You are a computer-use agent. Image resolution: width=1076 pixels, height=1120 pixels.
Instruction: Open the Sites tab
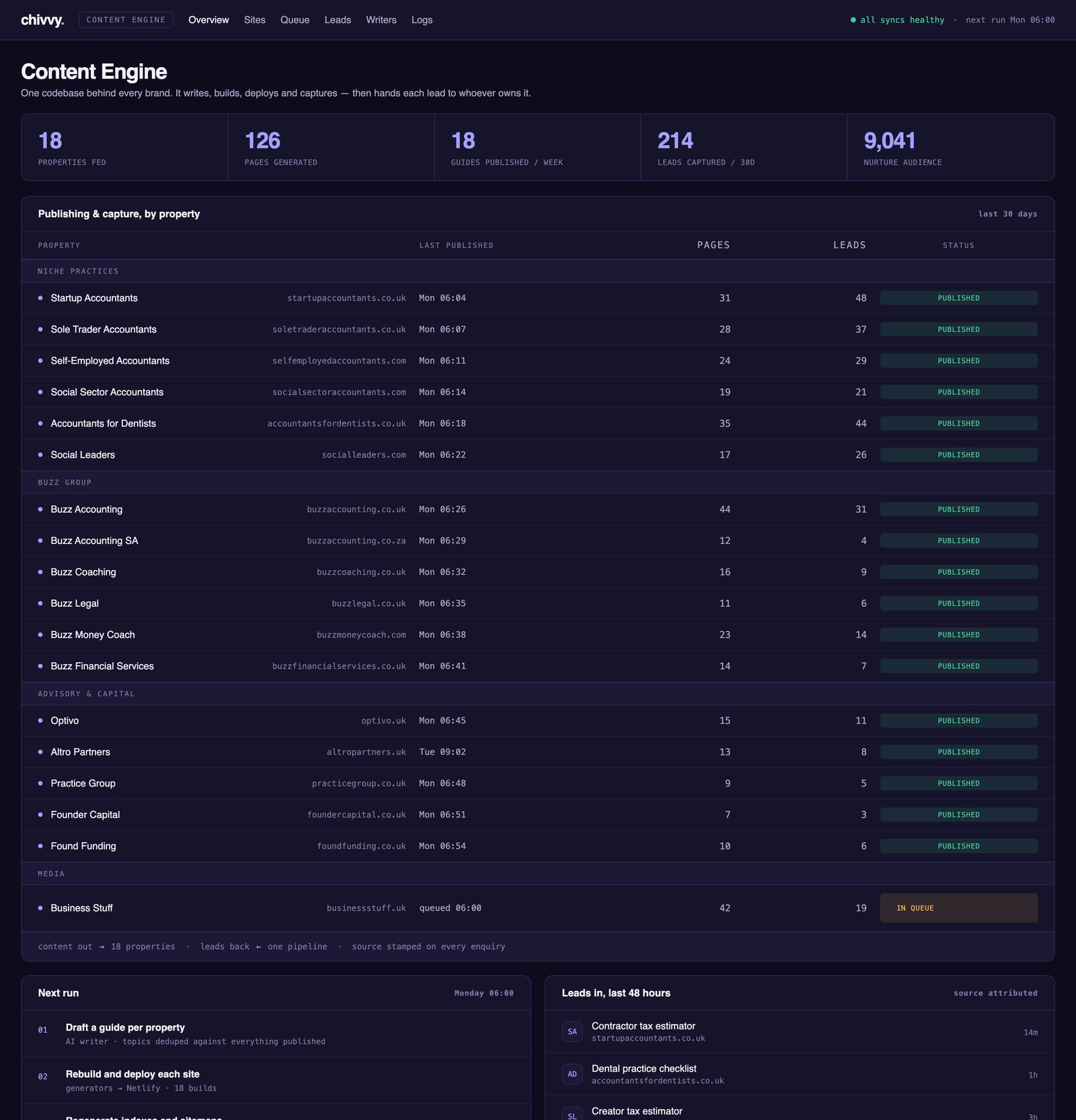click(x=255, y=20)
